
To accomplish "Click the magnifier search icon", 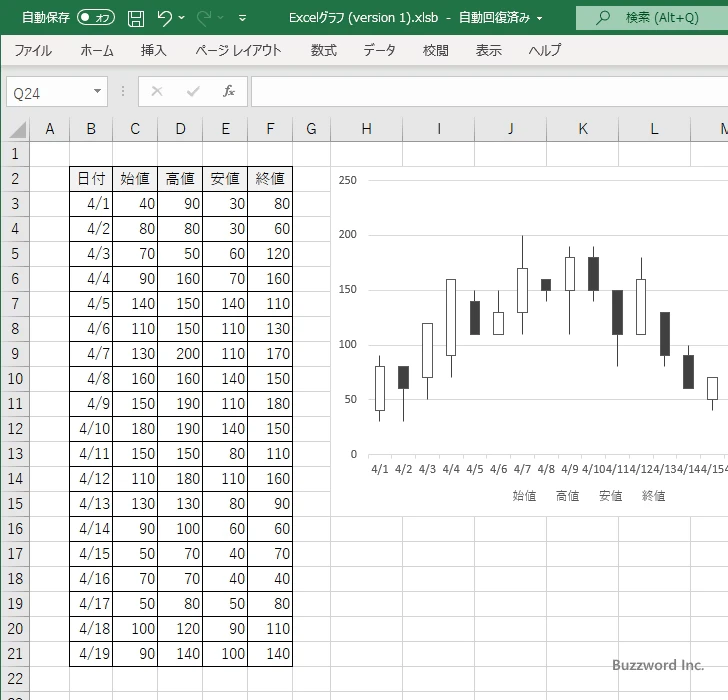I will pyautogui.click(x=603, y=18).
